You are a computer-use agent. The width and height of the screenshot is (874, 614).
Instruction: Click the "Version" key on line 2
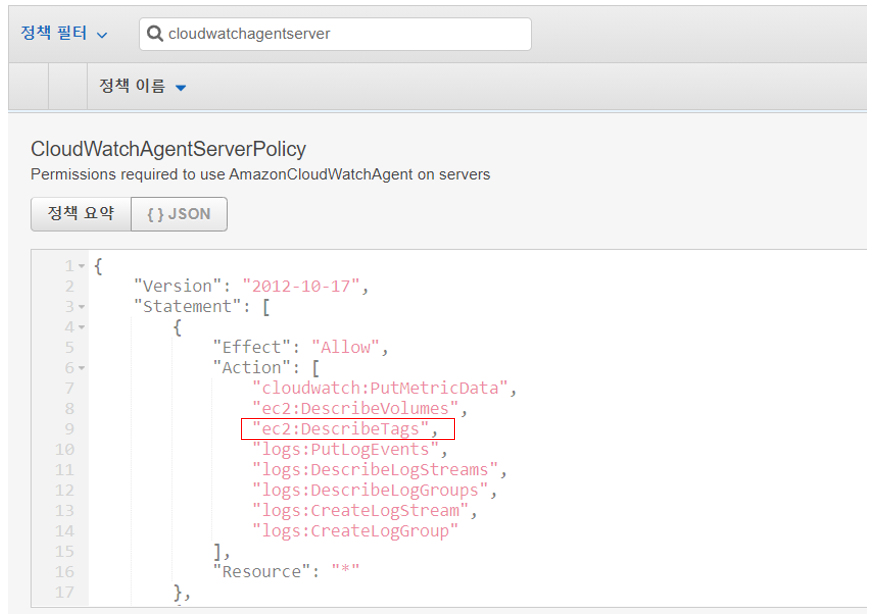[x=178, y=286]
